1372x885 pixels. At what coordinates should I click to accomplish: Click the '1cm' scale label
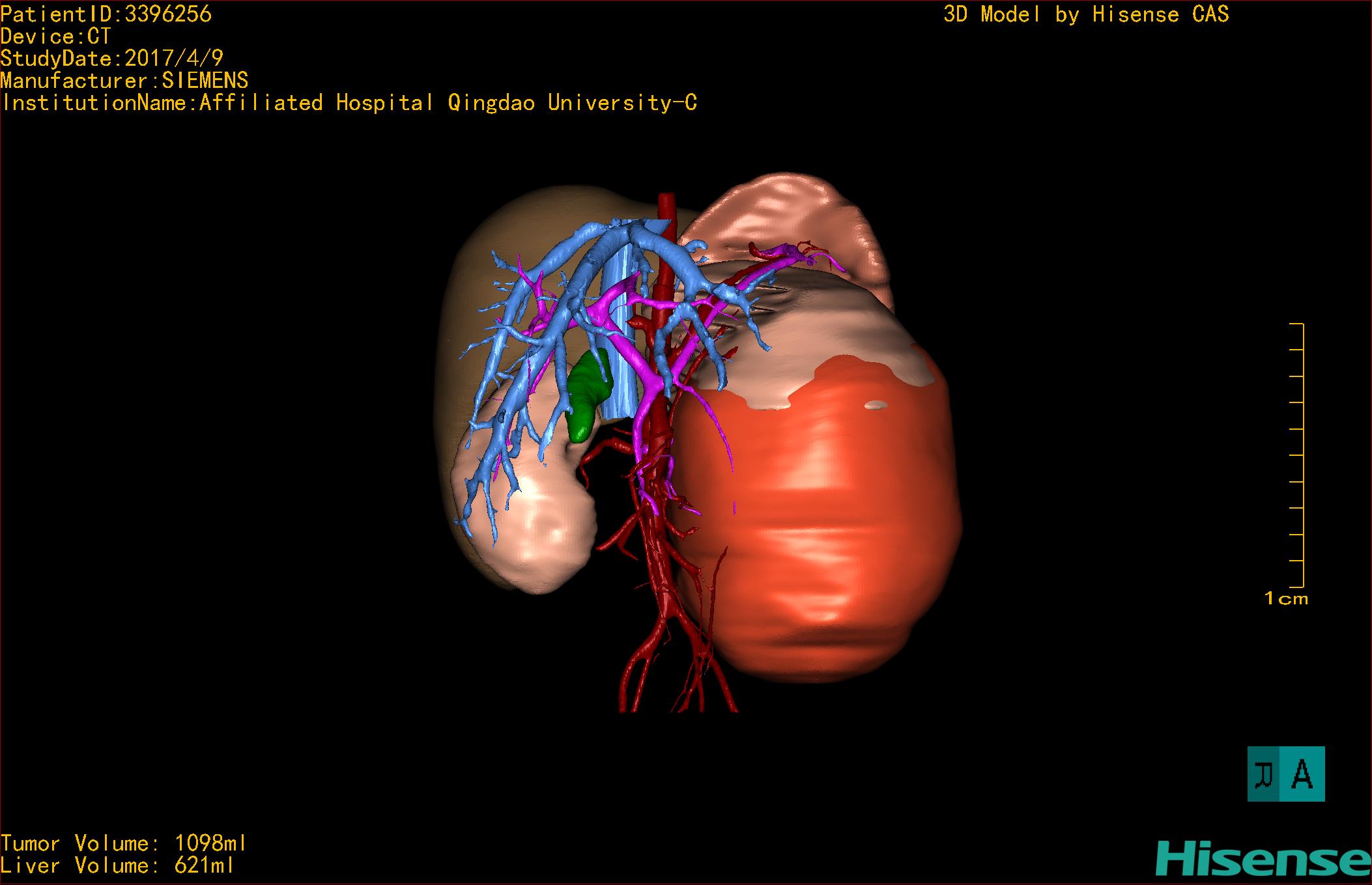(x=1286, y=598)
